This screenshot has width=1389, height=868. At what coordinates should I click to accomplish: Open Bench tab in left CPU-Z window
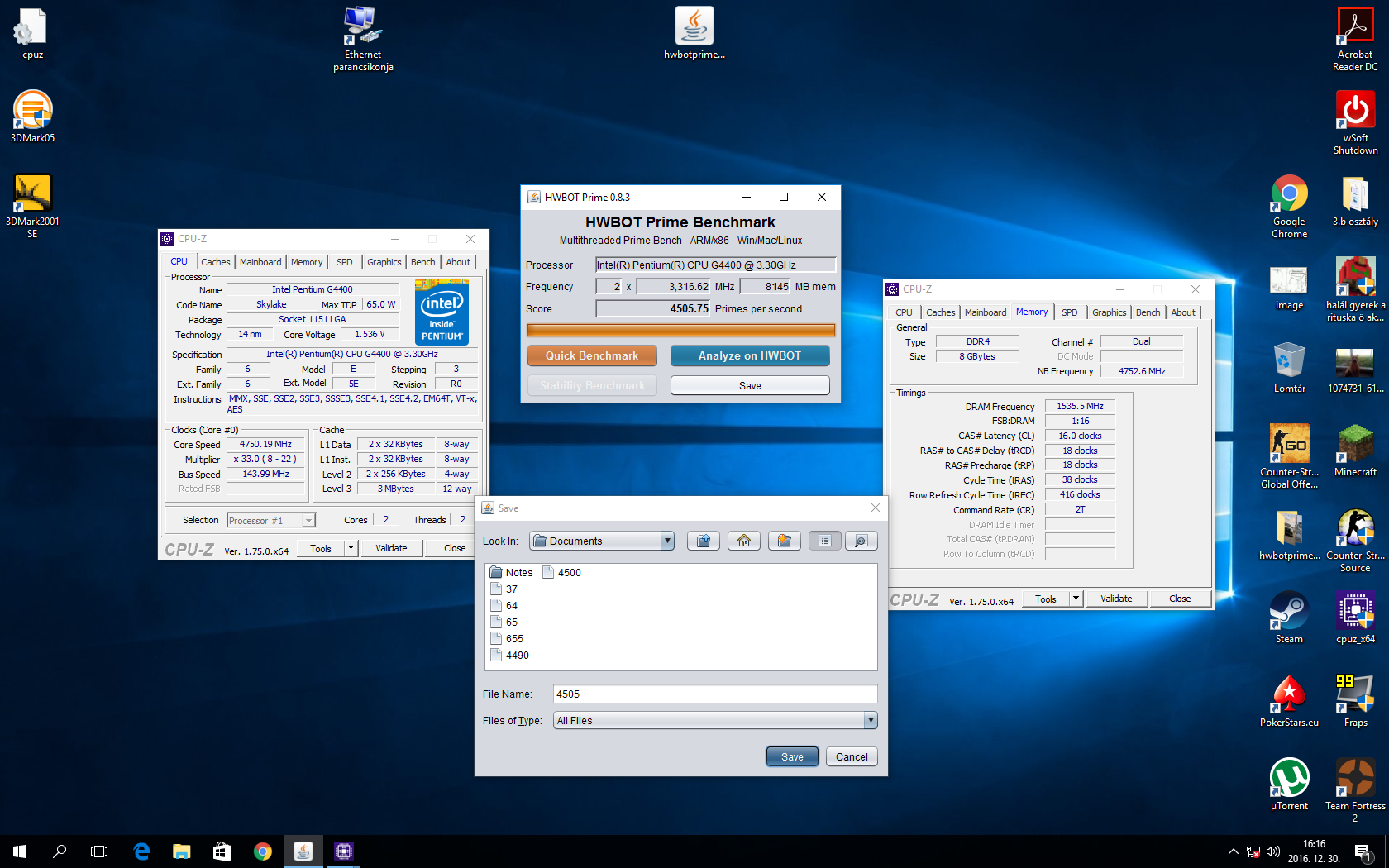[x=422, y=262]
